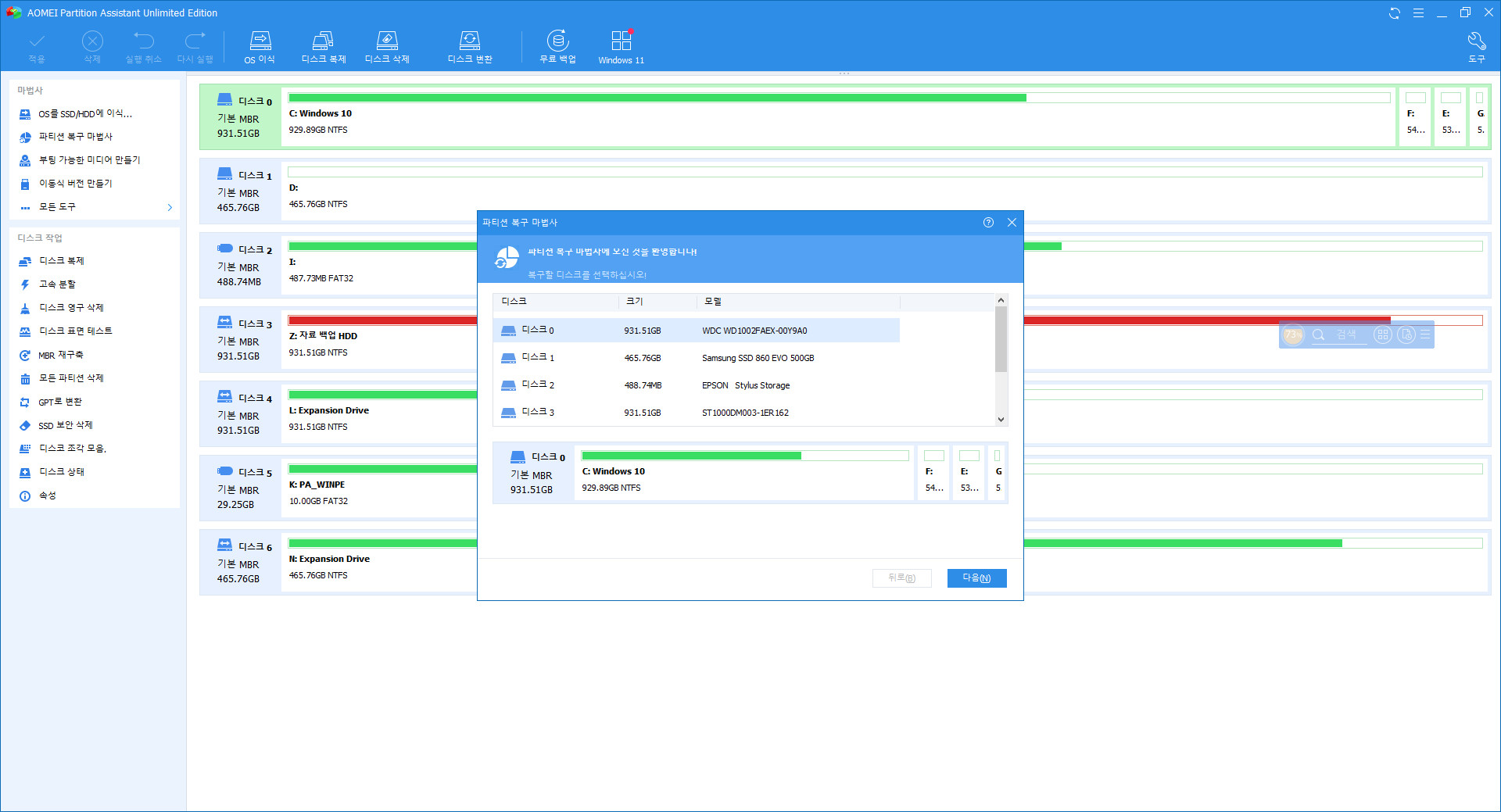Select E: partition on main disk 0
The width and height of the screenshot is (1501, 812).
(1450, 116)
